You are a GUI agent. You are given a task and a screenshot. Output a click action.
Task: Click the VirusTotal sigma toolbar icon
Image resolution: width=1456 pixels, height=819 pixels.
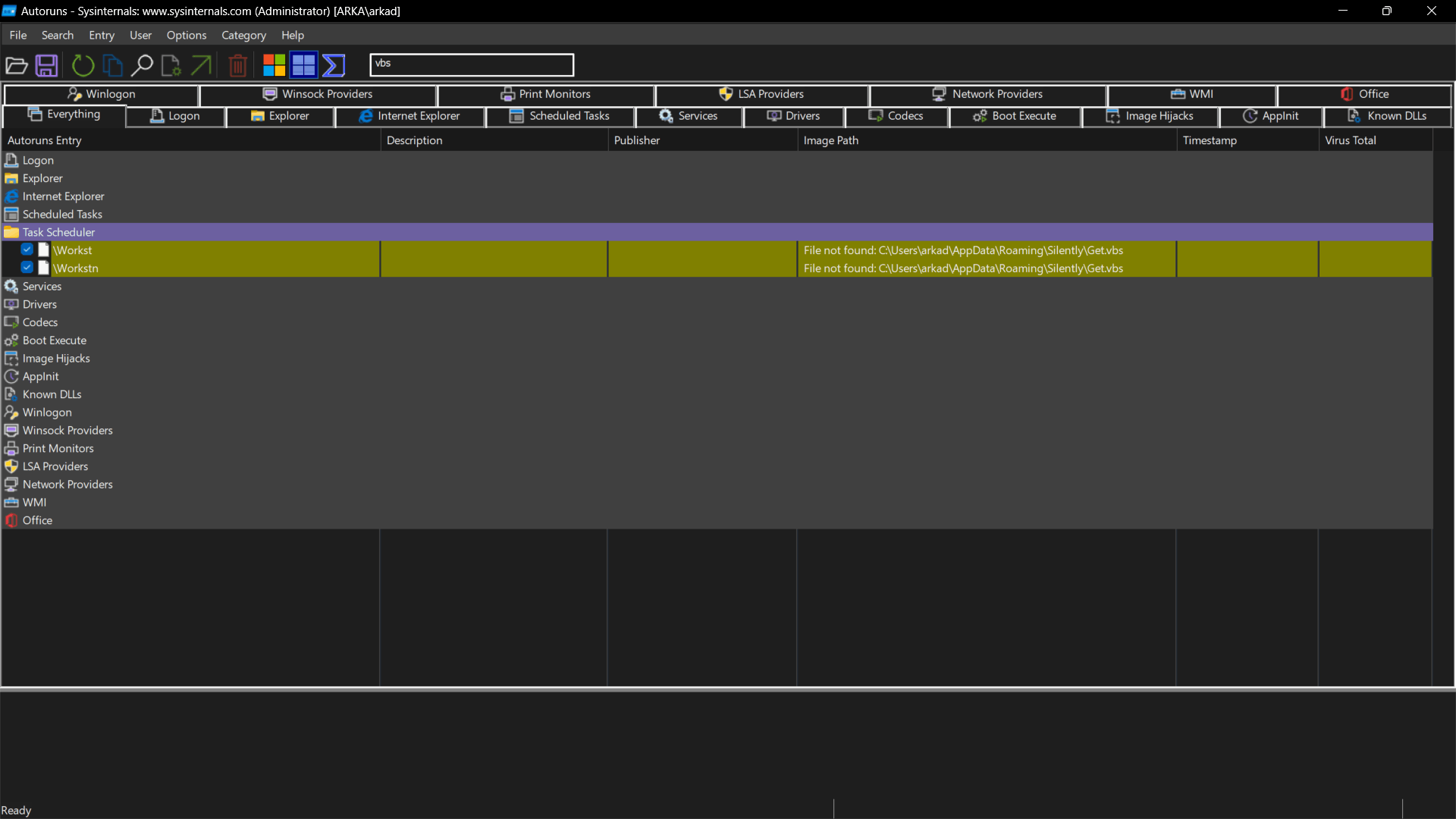334,65
